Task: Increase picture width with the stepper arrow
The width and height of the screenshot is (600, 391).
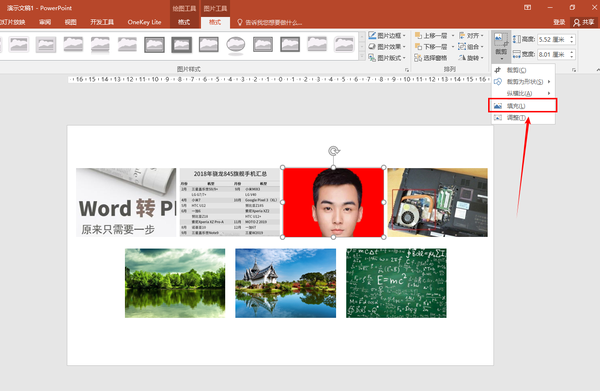Action: click(x=572, y=52)
